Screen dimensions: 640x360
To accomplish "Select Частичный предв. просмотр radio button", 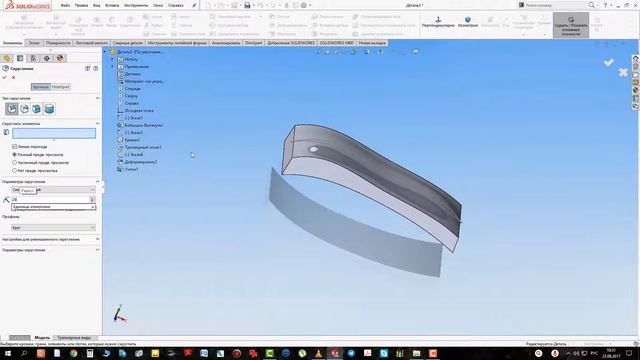I will [15, 162].
